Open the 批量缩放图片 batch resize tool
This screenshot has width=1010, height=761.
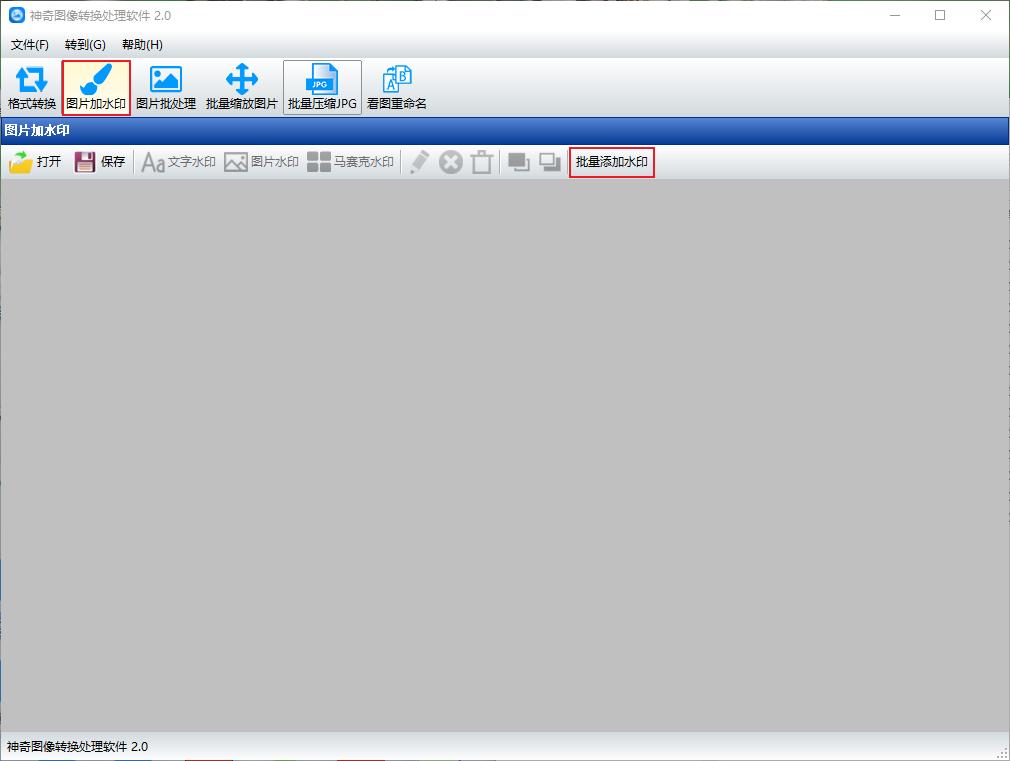[x=242, y=88]
